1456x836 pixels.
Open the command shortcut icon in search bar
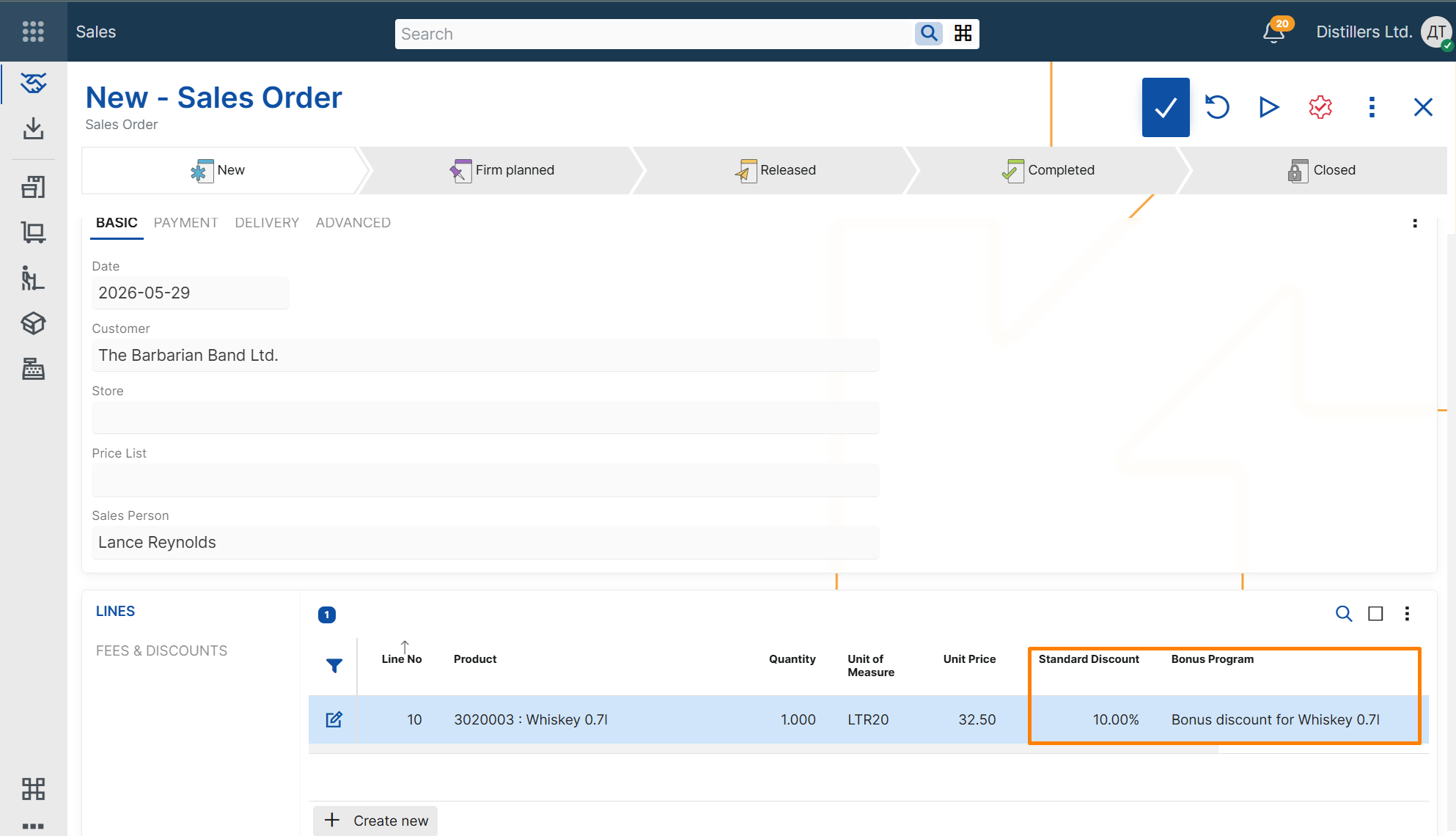(x=963, y=34)
